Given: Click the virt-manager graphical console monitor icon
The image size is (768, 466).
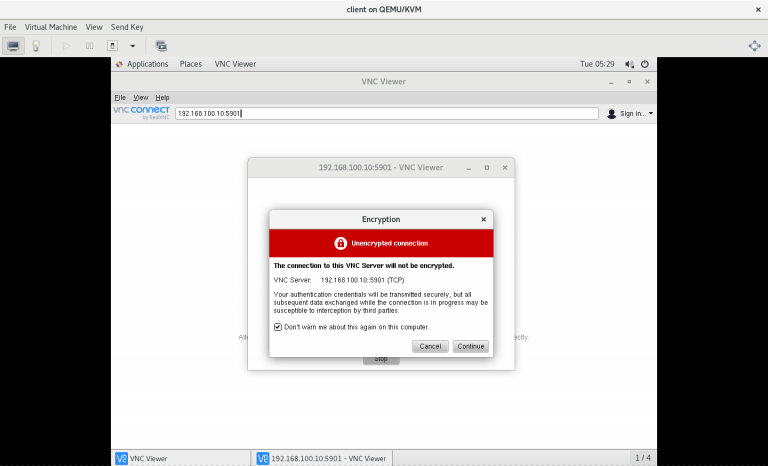Looking at the screenshot, I should [x=13, y=46].
